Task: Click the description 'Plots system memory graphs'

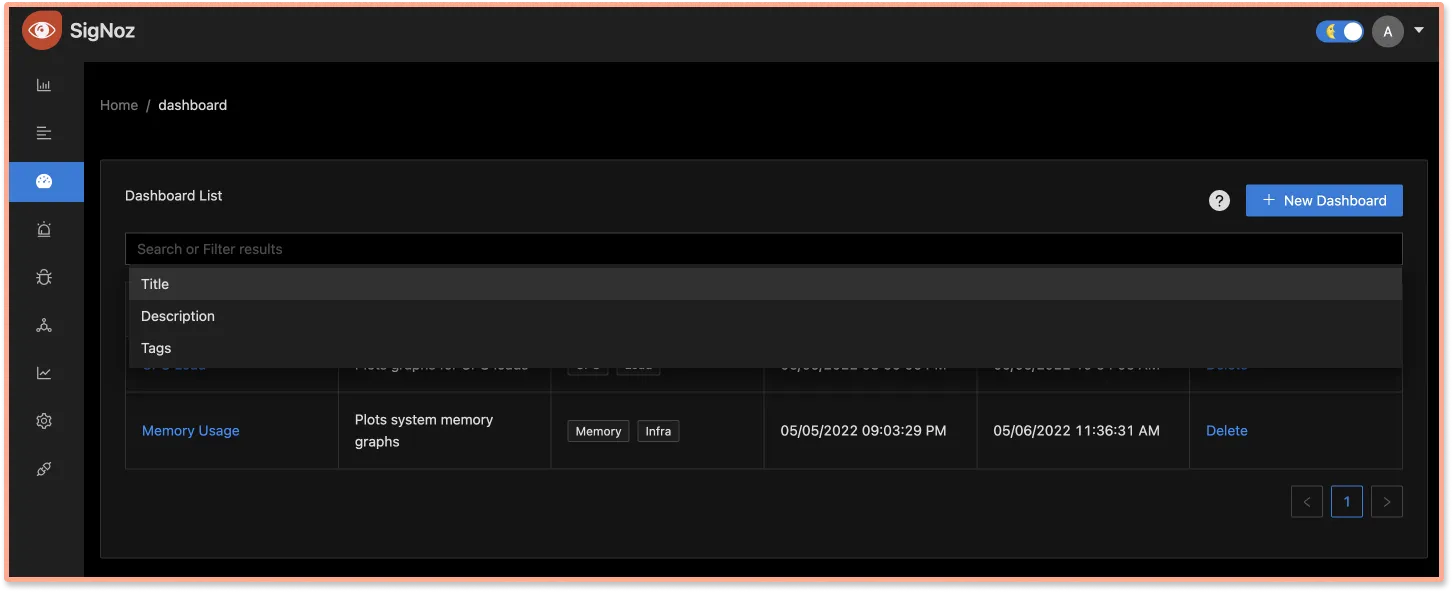Action: [424, 431]
